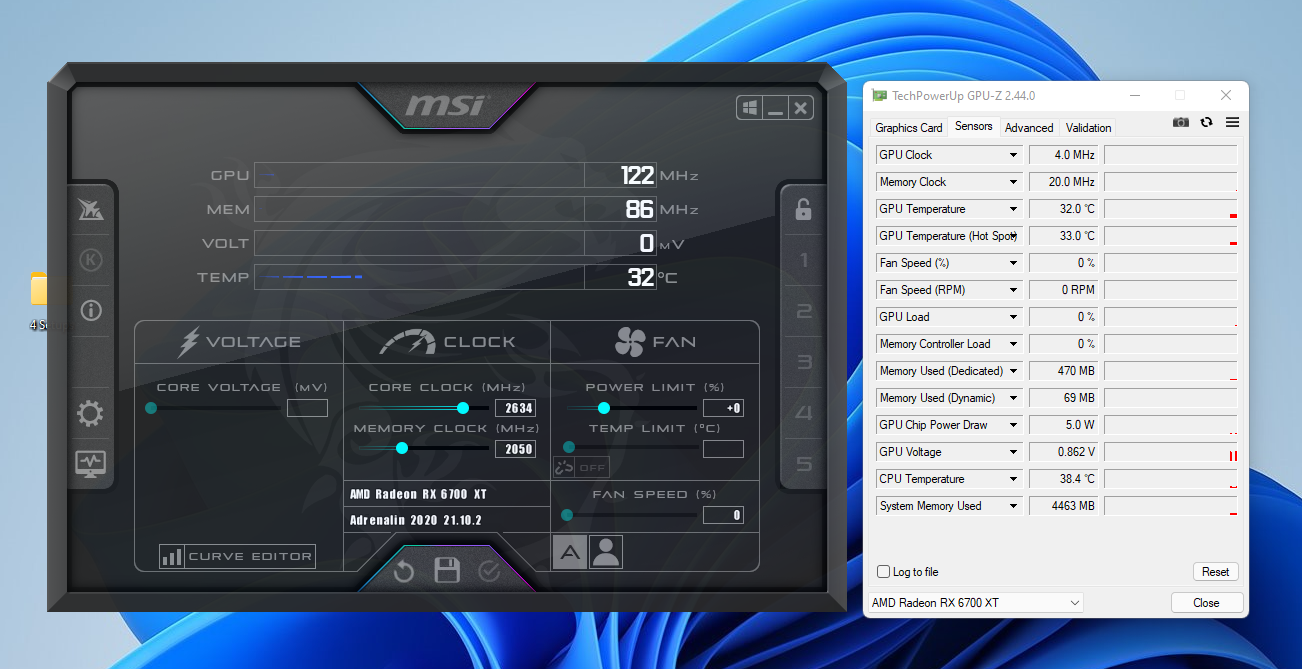Click the MSI dragon OC scanner icon
The width and height of the screenshot is (1302, 669).
[90, 210]
